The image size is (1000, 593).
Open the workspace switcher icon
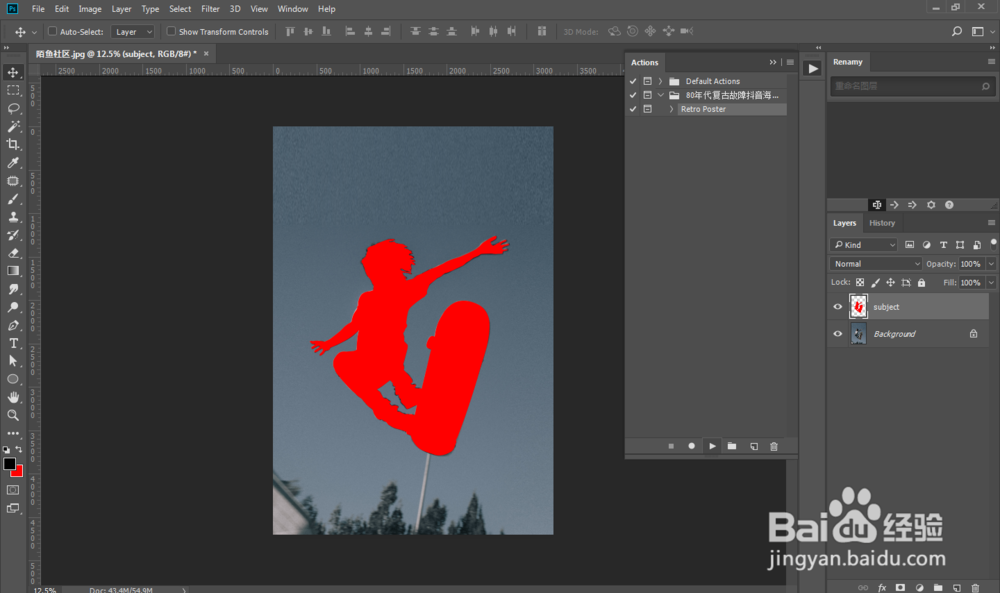[978, 31]
